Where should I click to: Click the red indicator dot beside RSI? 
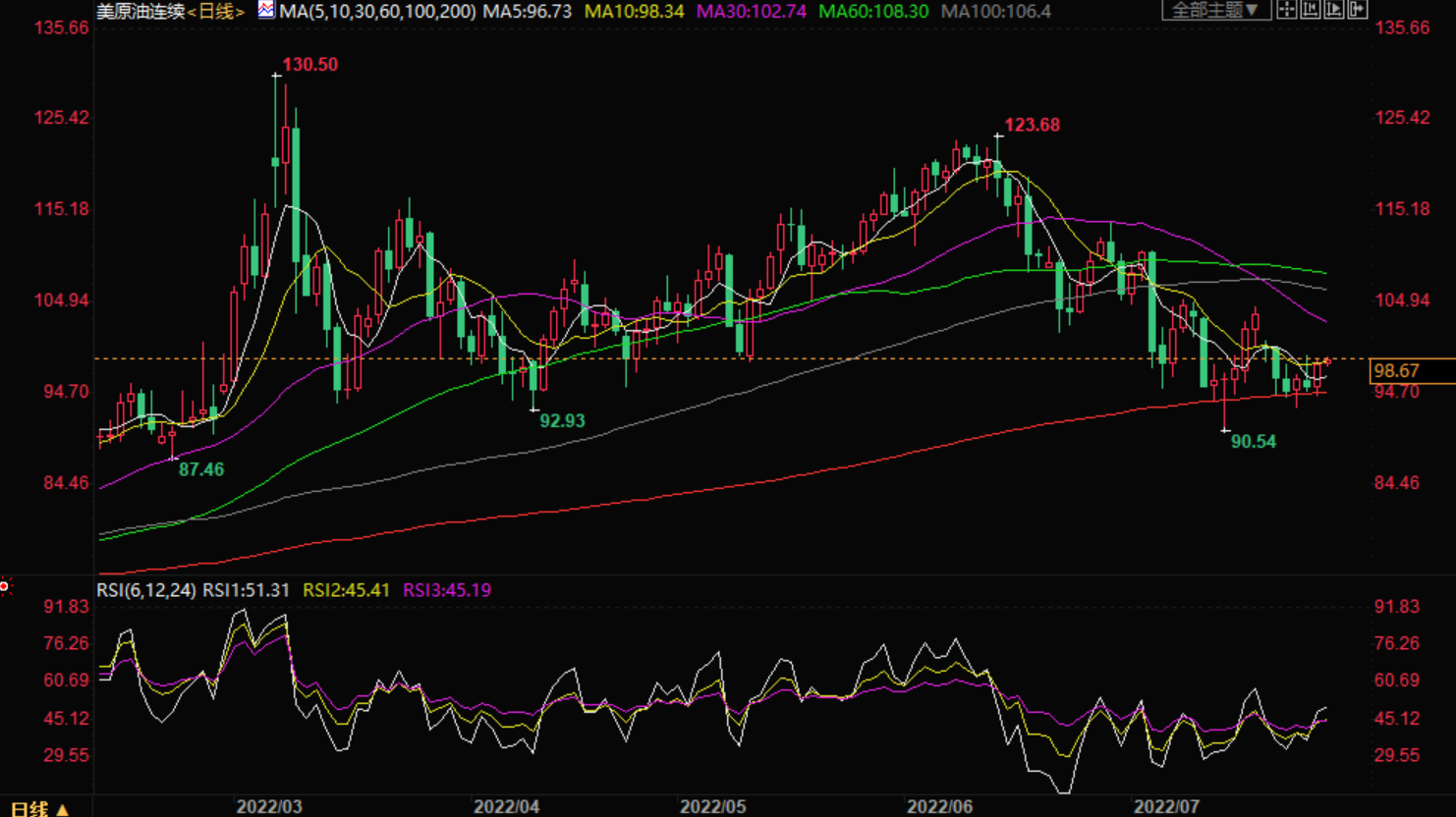click(x=5, y=587)
